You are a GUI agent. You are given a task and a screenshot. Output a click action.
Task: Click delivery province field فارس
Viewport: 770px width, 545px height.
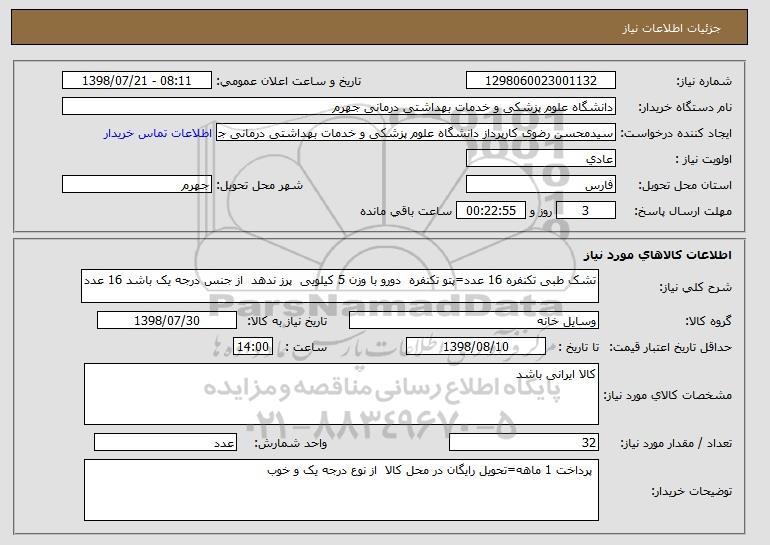(x=541, y=185)
